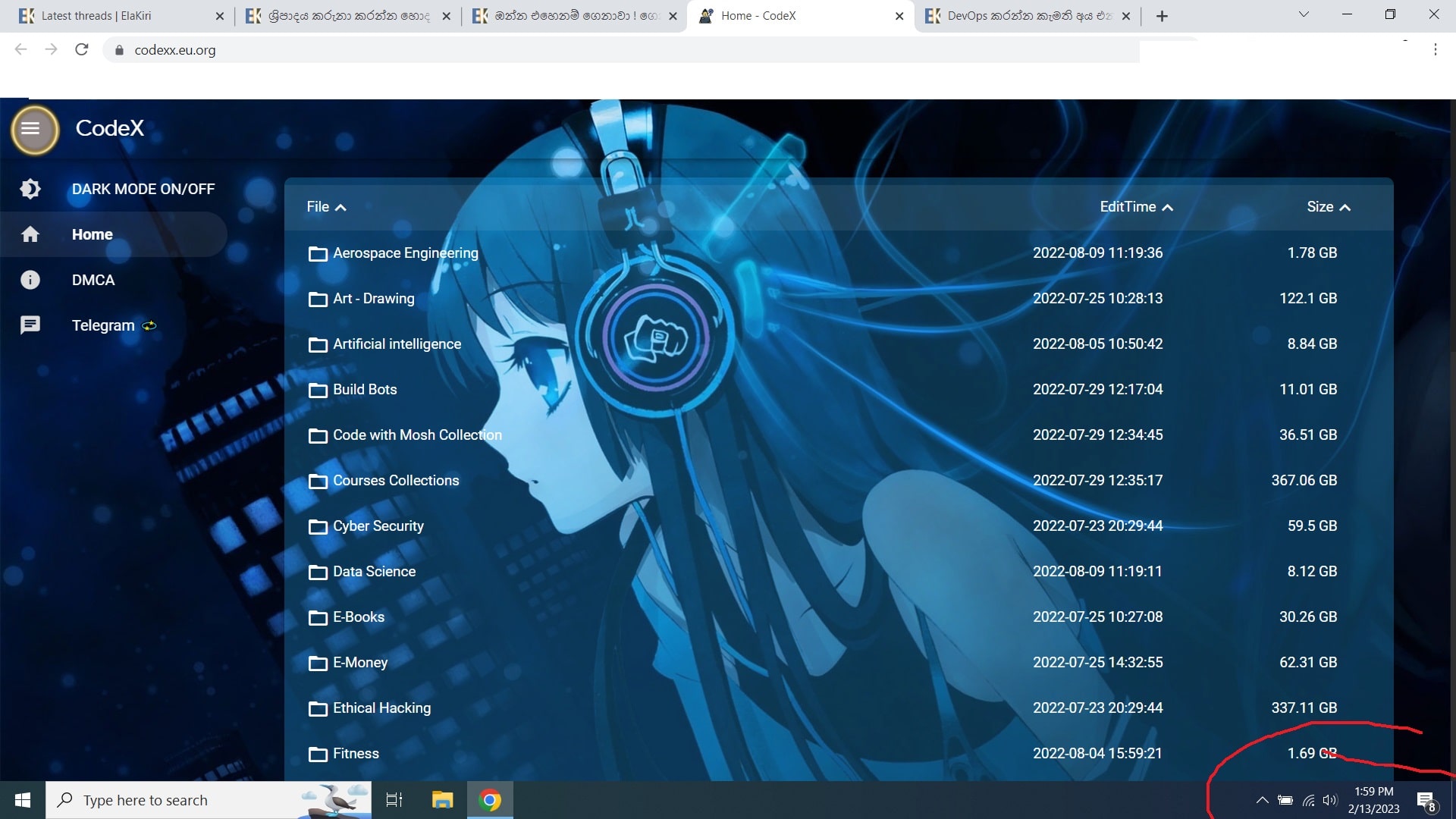The width and height of the screenshot is (1456, 819).
Task: Open the Wi-Fi network panel
Action: click(1308, 800)
